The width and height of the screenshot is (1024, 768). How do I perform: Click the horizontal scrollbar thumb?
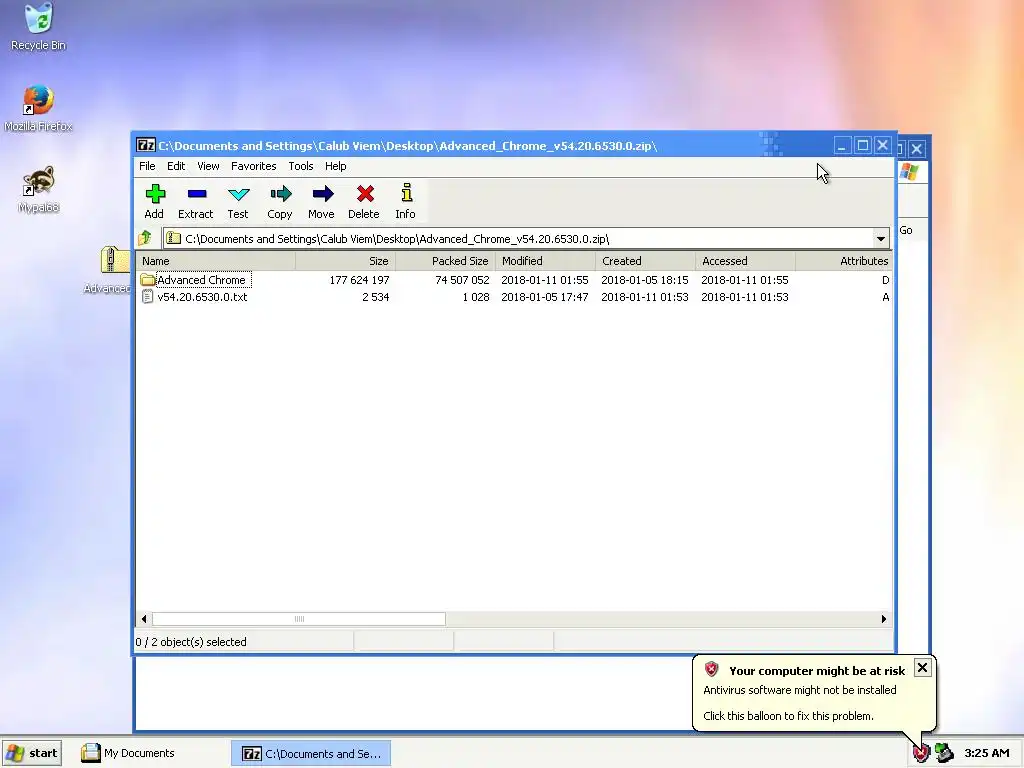299,618
